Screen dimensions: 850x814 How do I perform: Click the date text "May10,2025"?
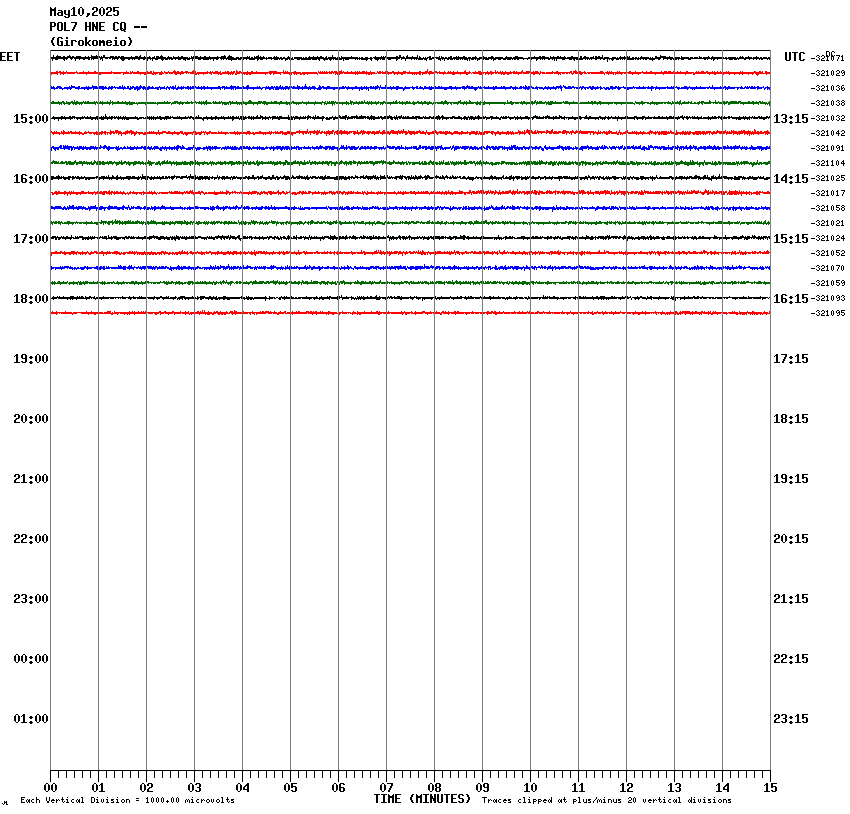(85, 12)
